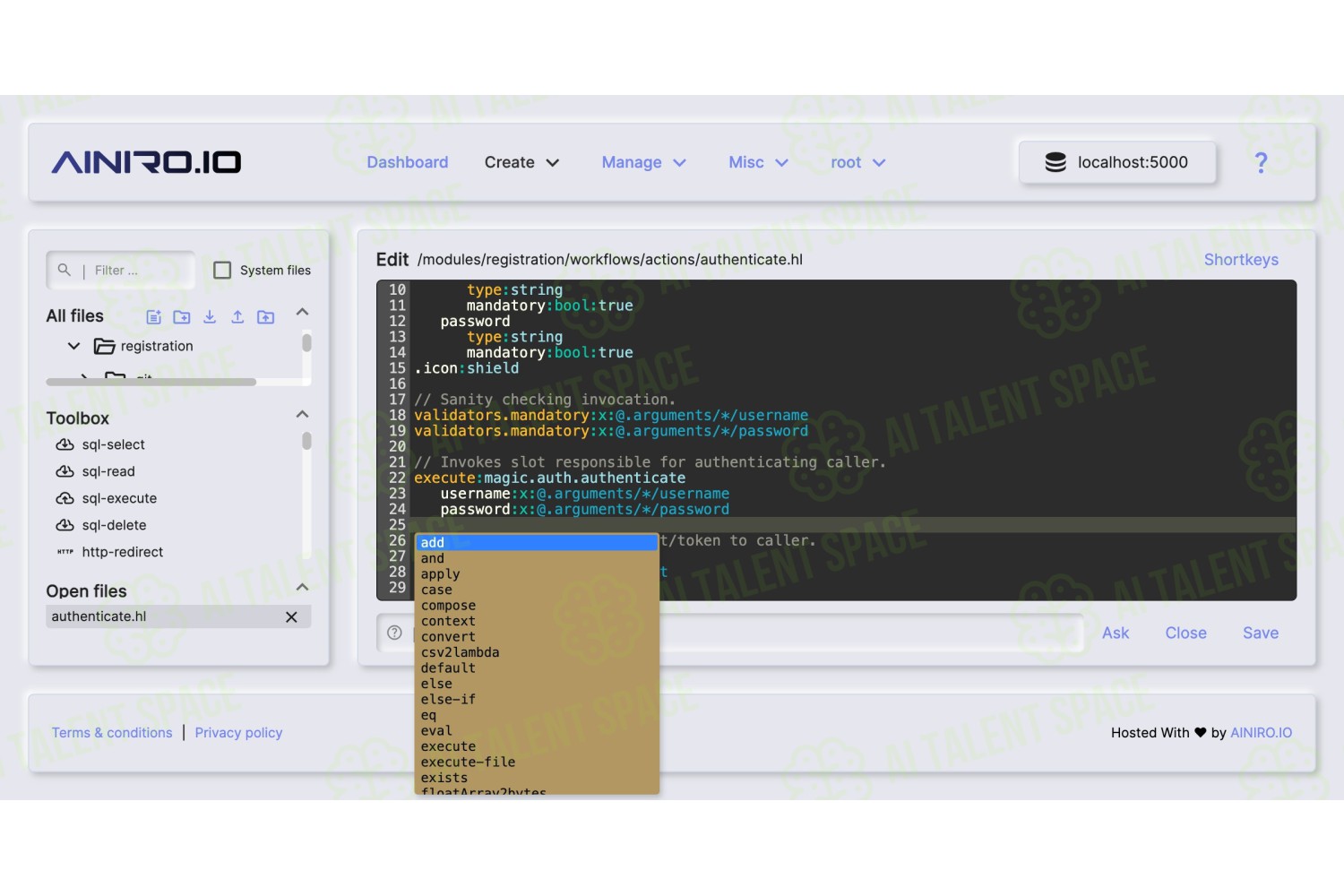The width and height of the screenshot is (1344, 896).
Task: Click the localhost:5000 backend button
Action: point(1117,162)
